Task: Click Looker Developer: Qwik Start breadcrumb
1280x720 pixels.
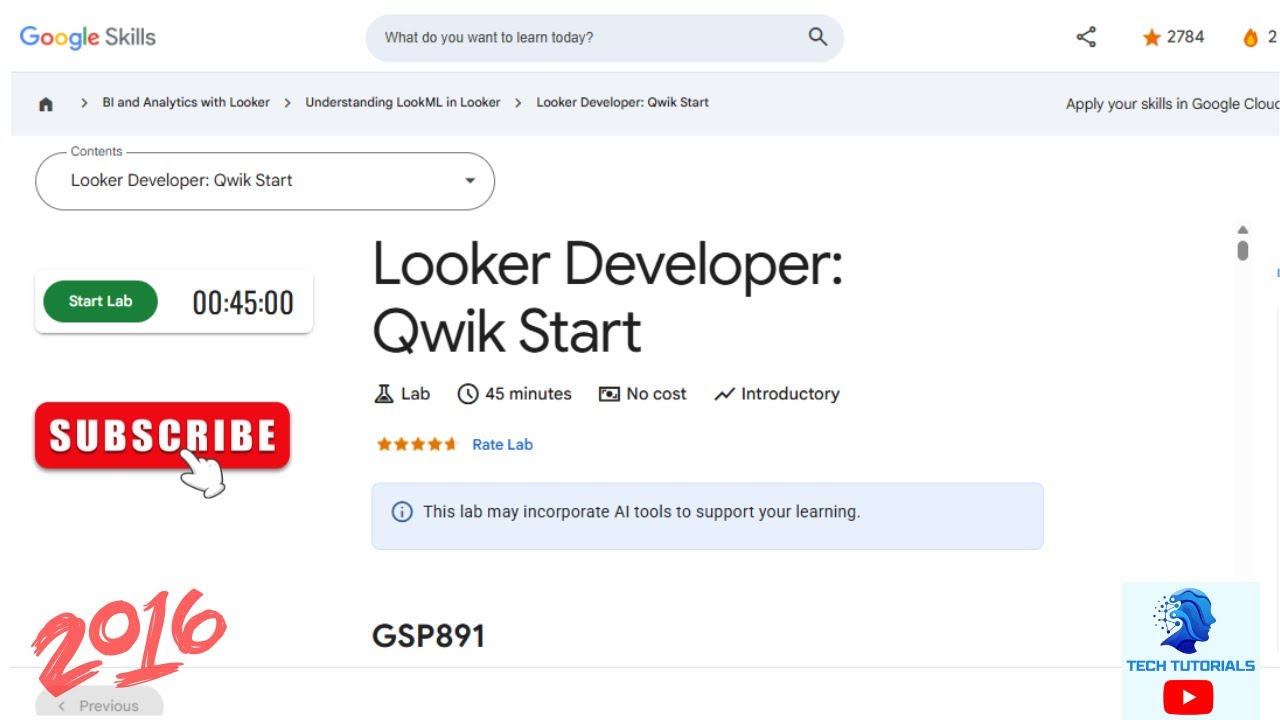Action: (x=622, y=102)
